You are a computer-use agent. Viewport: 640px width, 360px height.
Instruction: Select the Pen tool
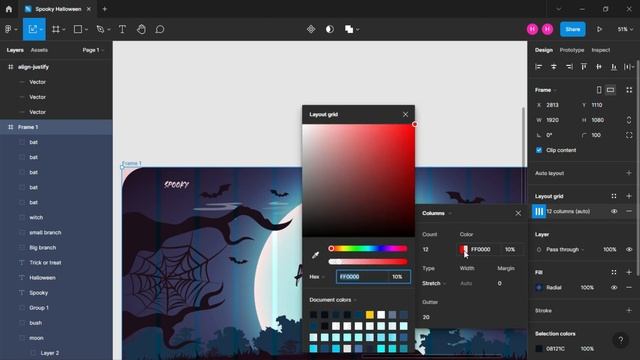pos(103,29)
